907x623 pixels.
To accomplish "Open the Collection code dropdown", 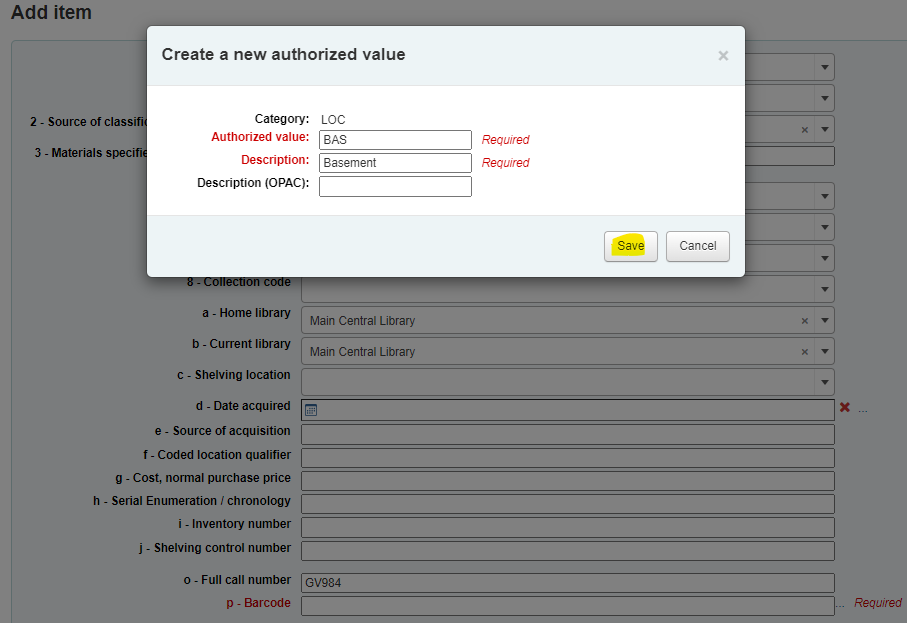I will [824, 289].
